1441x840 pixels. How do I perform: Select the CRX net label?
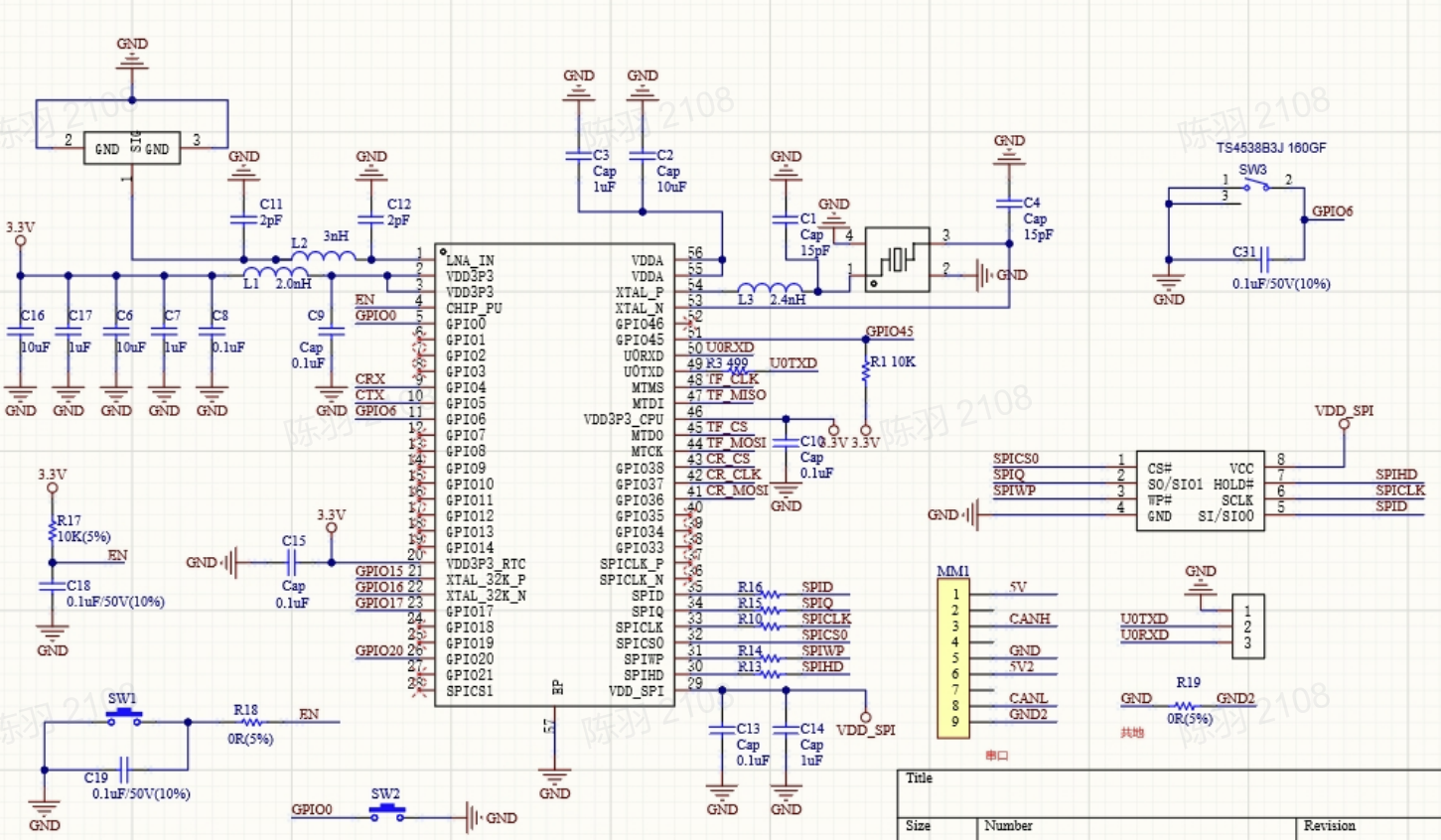pos(369,379)
